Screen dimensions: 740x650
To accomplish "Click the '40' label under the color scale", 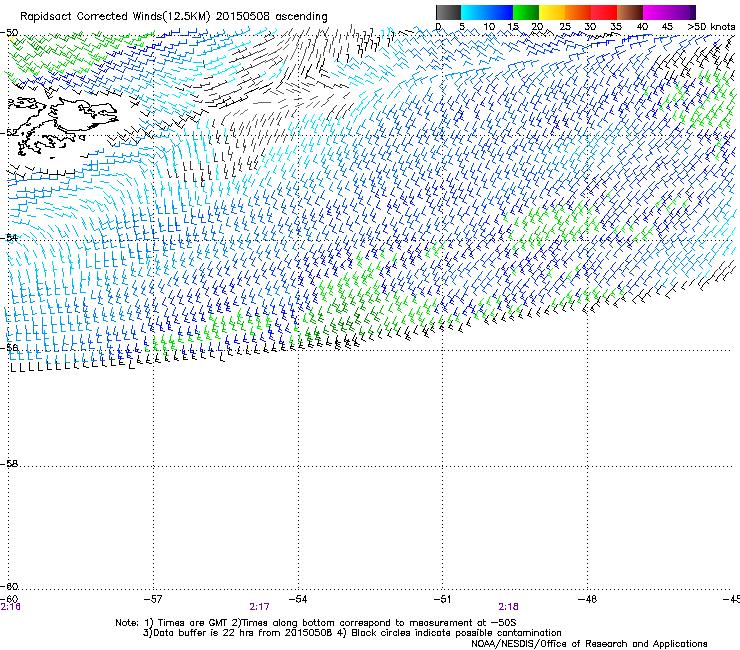I will coord(642,26).
